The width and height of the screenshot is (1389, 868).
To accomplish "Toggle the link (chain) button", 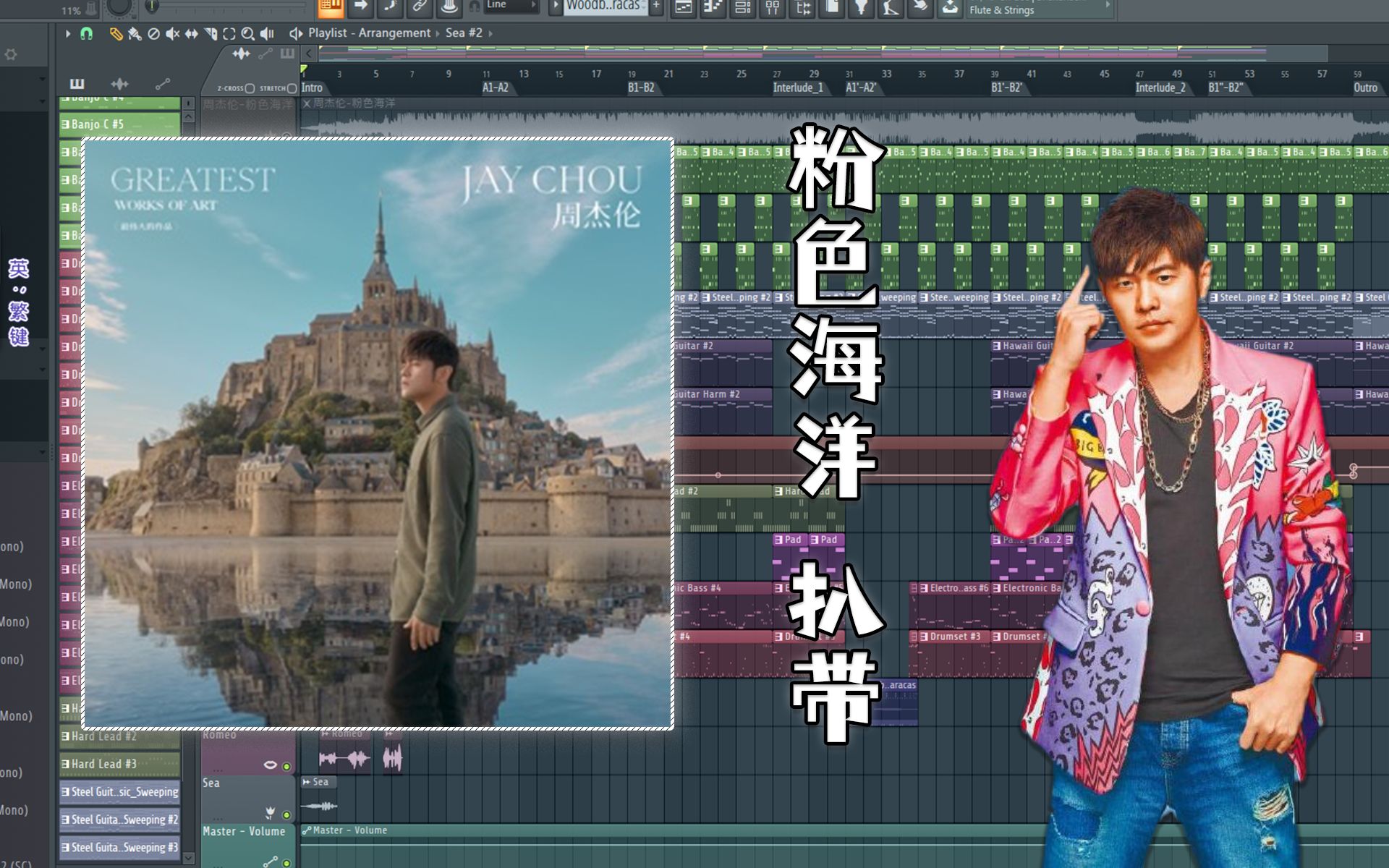I will pos(420,7).
